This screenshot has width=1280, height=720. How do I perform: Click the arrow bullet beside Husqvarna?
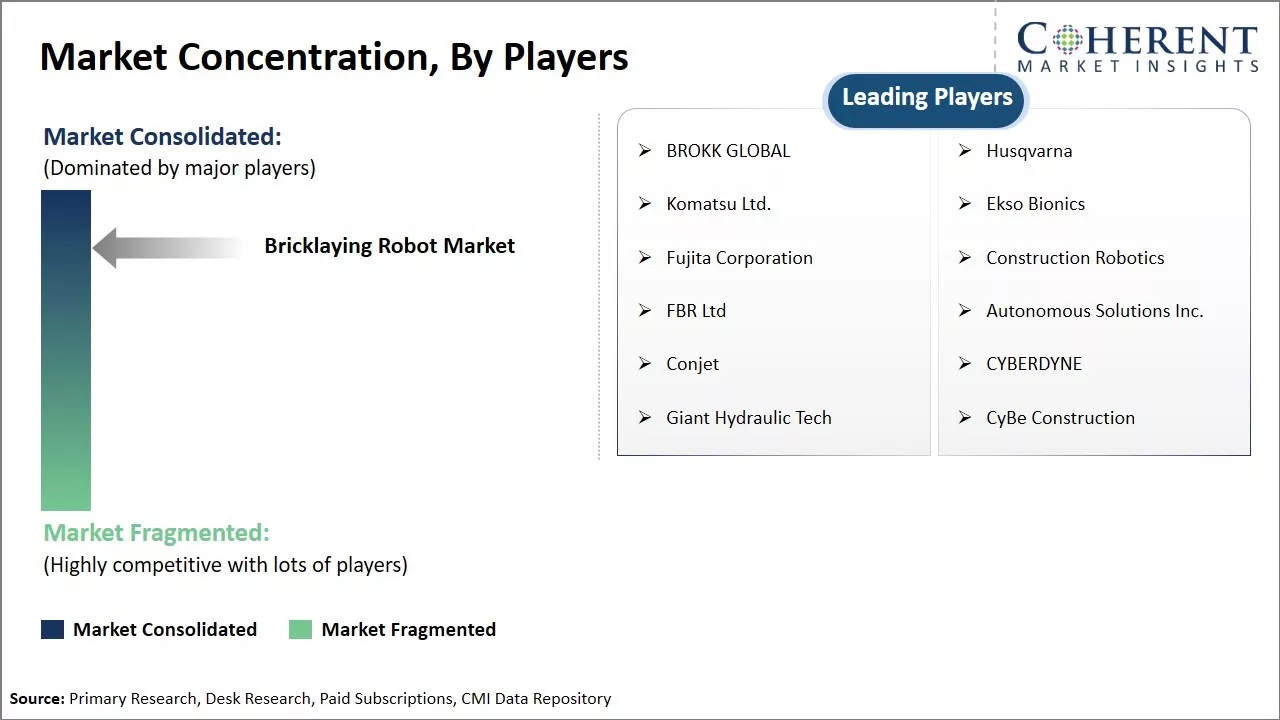pos(965,151)
